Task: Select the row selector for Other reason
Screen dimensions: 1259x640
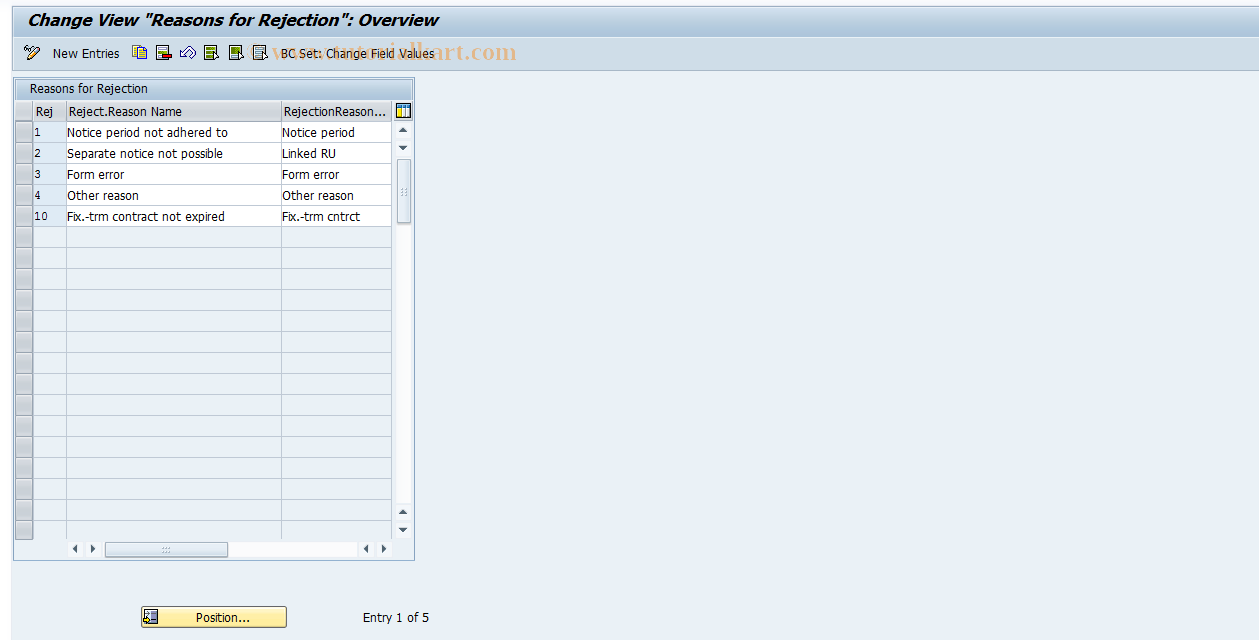Action: point(24,195)
